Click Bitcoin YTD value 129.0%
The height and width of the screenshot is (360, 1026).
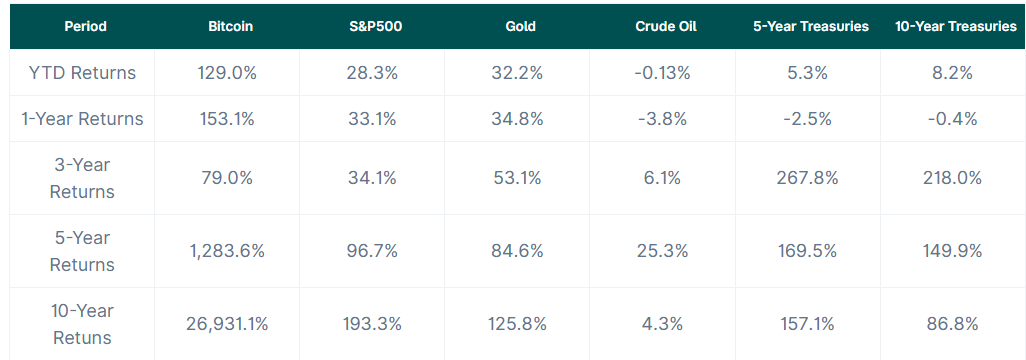tap(227, 73)
